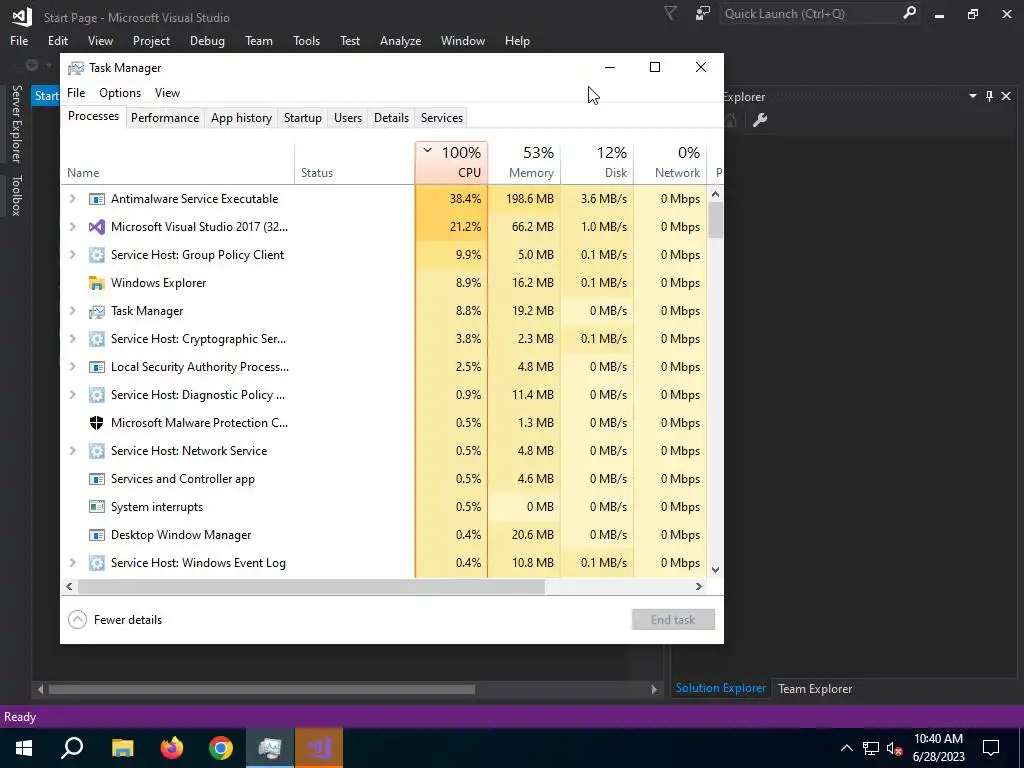Click the Task Manager taskbar button
1024x768 pixels.
[270, 748]
